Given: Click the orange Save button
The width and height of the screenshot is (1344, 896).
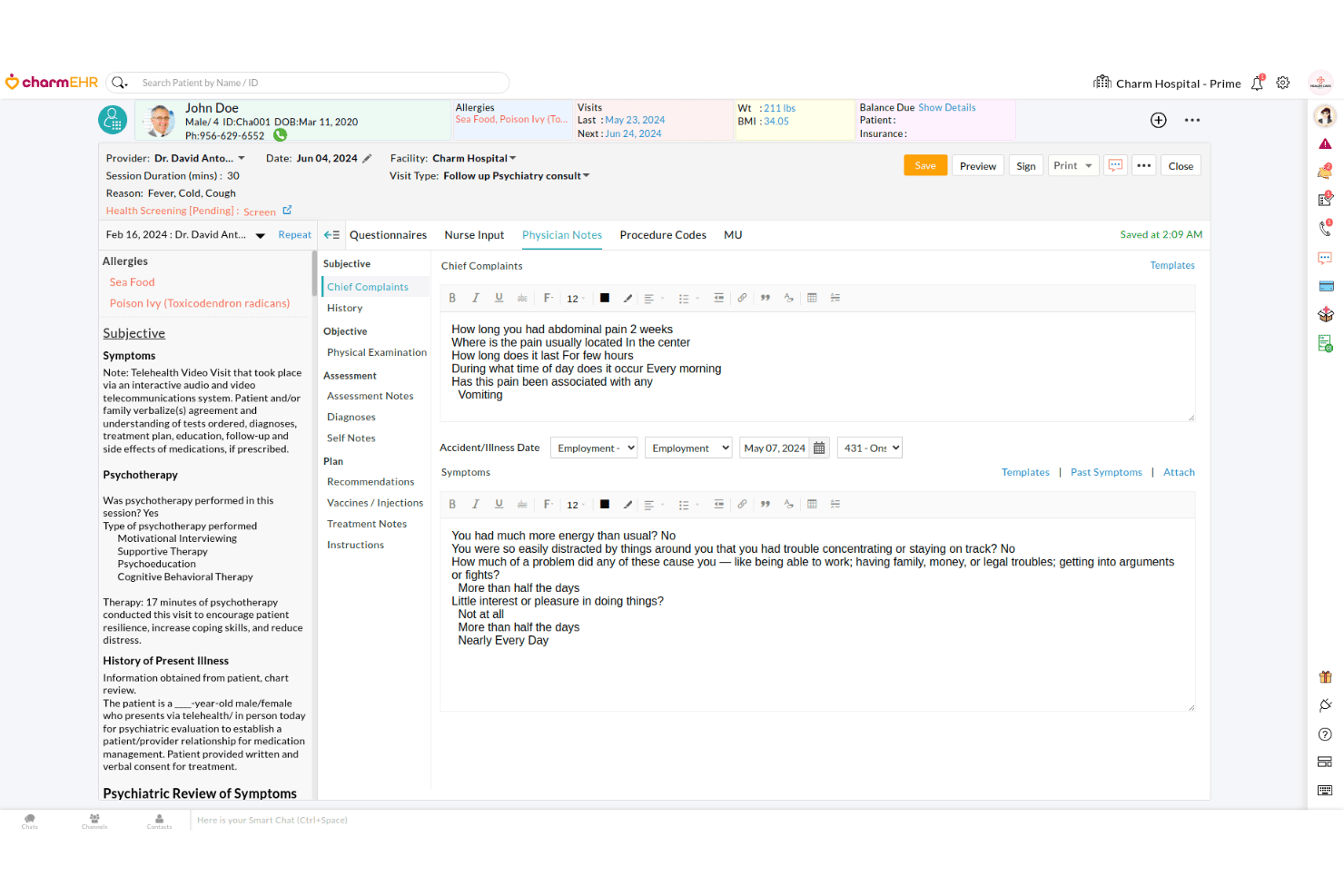Looking at the screenshot, I should [925, 165].
